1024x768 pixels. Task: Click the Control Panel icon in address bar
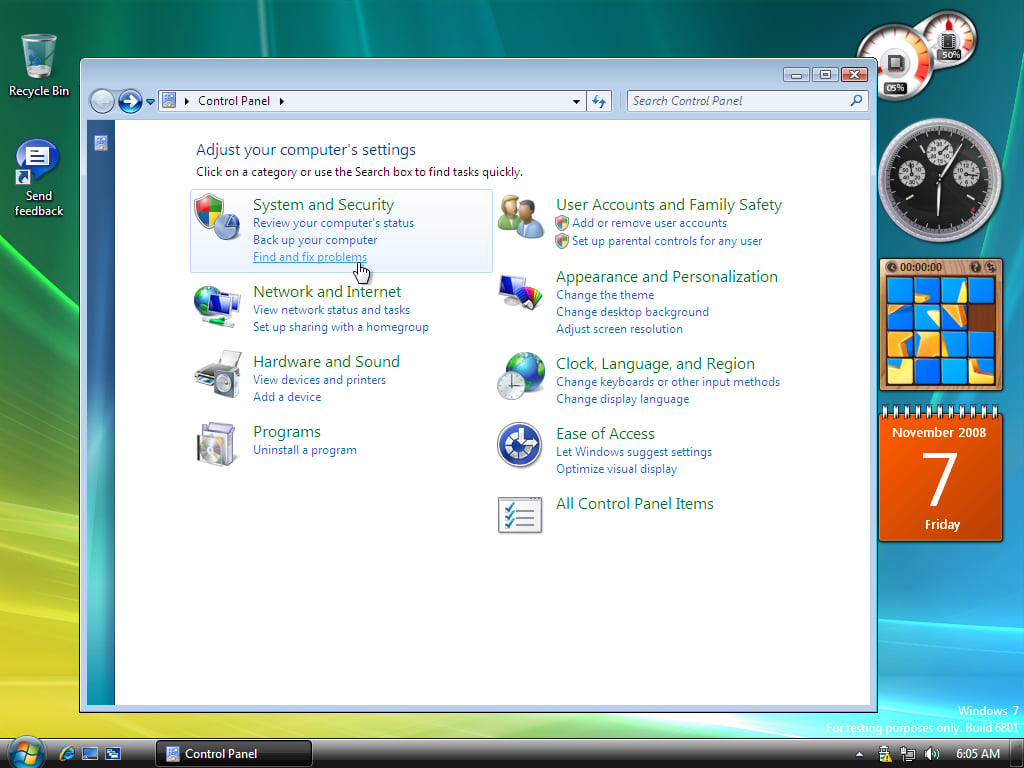coord(169,101)
